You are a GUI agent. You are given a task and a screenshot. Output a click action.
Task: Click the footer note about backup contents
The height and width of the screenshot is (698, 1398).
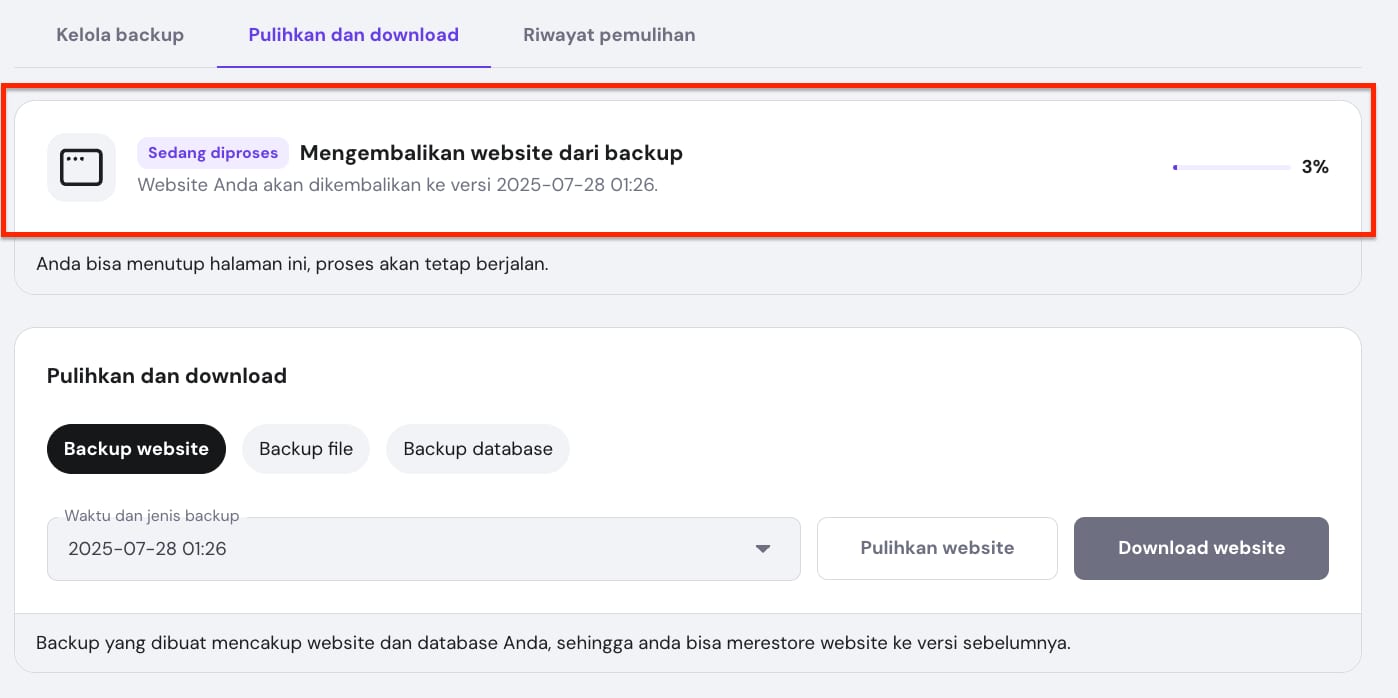553,643
